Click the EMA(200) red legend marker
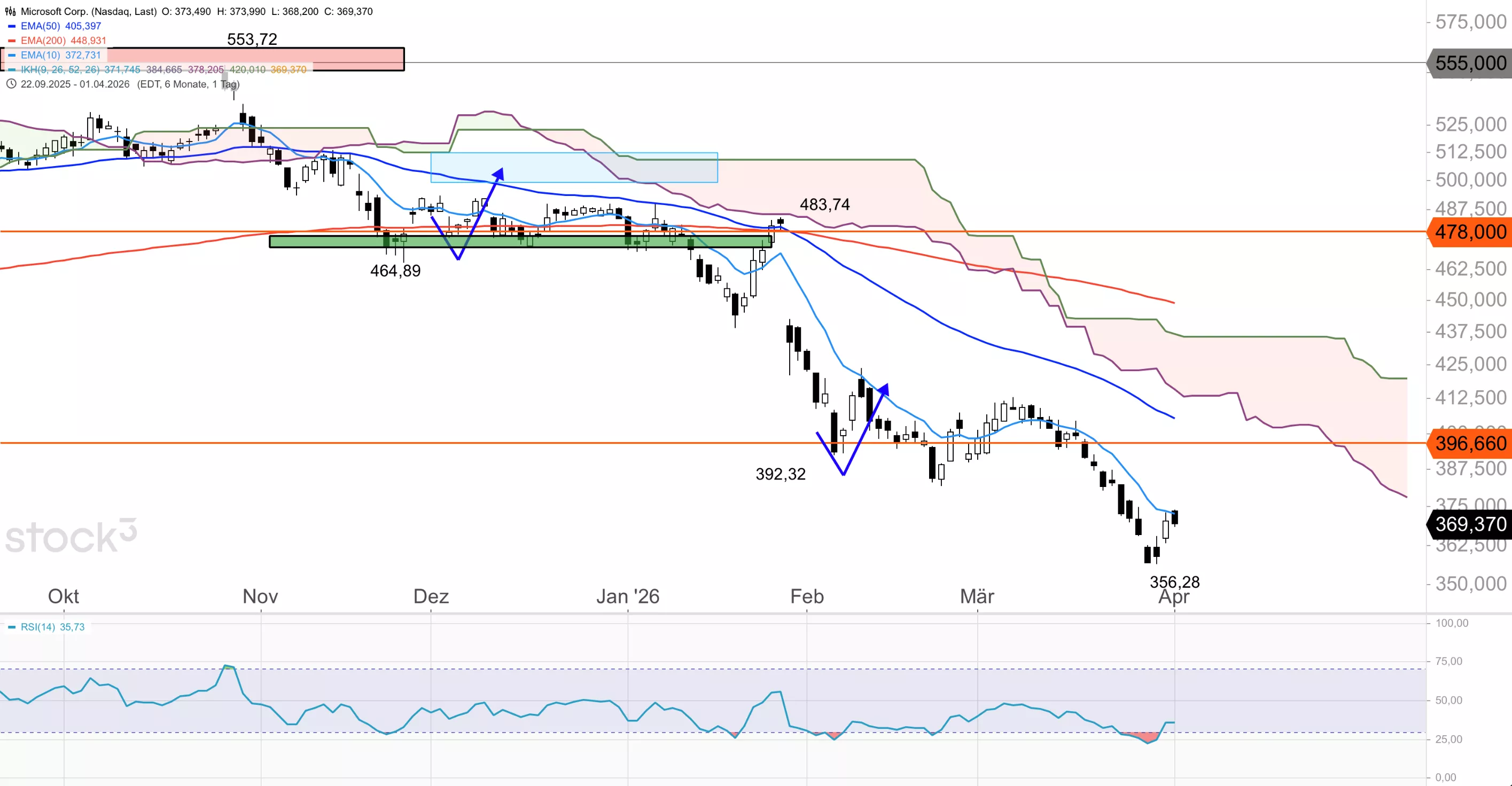The height and width of the screenshot is (786, 1512). point(11,41)
